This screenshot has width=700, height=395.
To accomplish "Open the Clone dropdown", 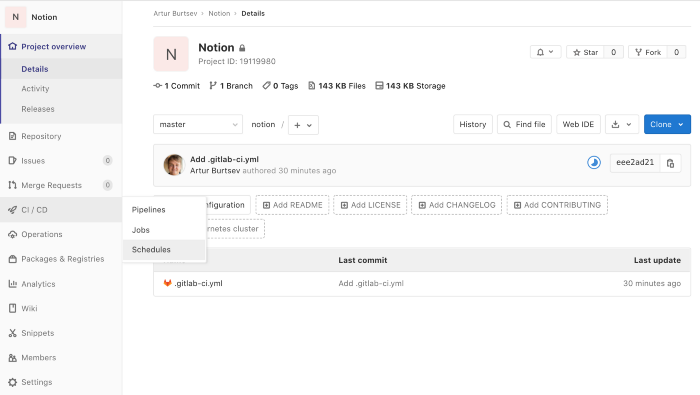I will tap(667, 125).
